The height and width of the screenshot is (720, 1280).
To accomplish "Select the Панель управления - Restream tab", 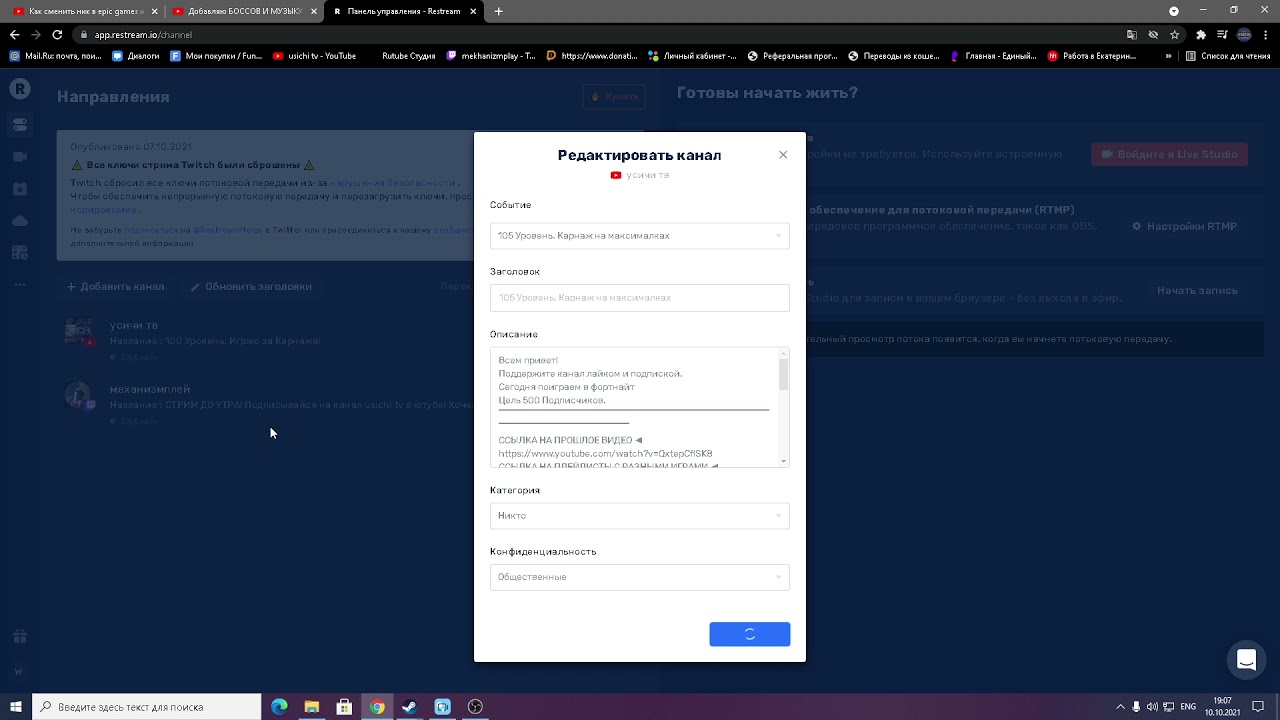I will click(404, 11).
